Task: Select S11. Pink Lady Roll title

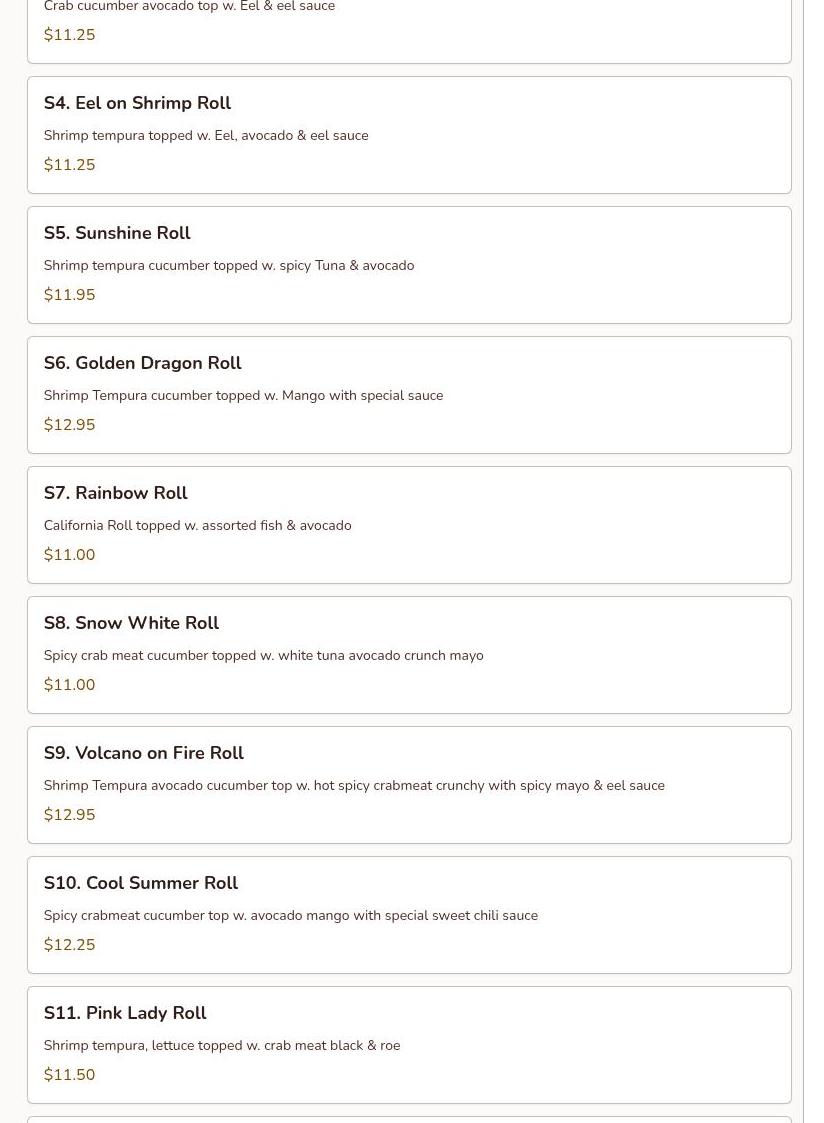Action: pyautogui.click(x=125, y=1014)
